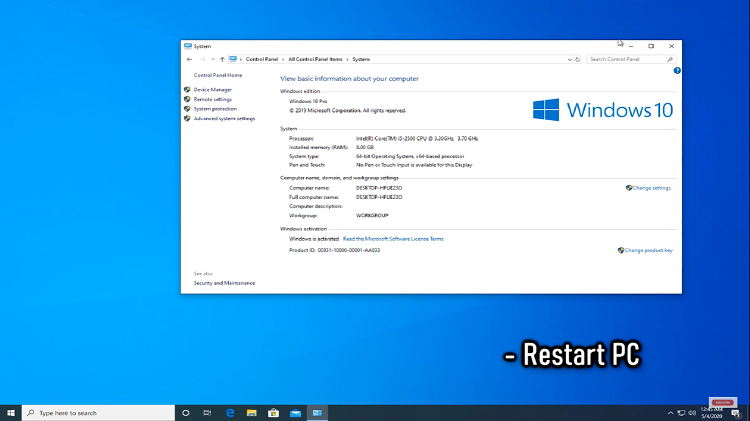Click Change settings for computer name
This screenshot has height=421, width=750.
point(651,188)
